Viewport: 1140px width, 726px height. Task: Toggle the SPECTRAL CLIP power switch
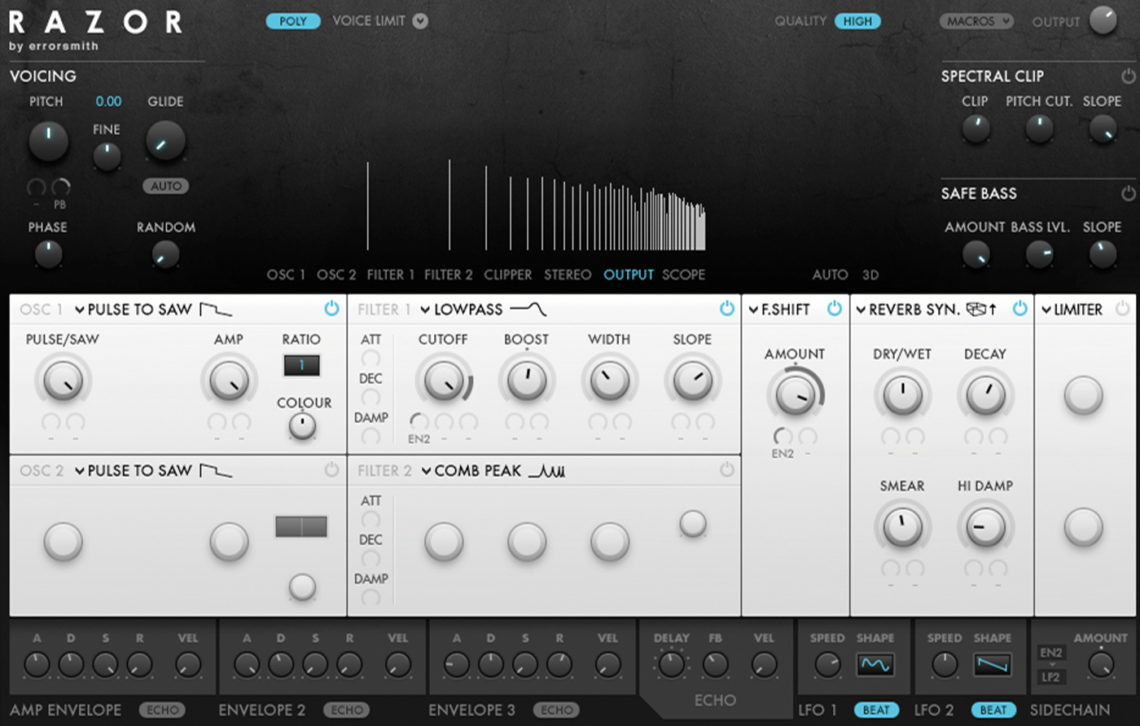(1128, 74)
